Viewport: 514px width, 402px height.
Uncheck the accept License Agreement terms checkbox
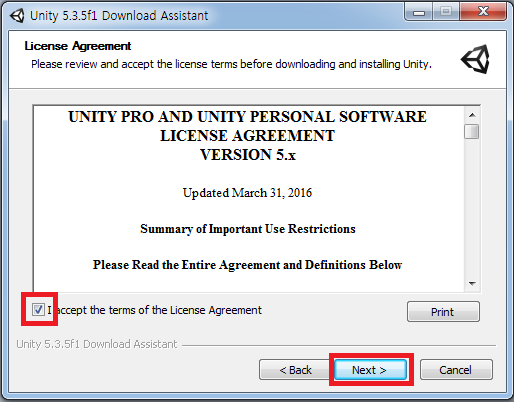pos(38,310)
